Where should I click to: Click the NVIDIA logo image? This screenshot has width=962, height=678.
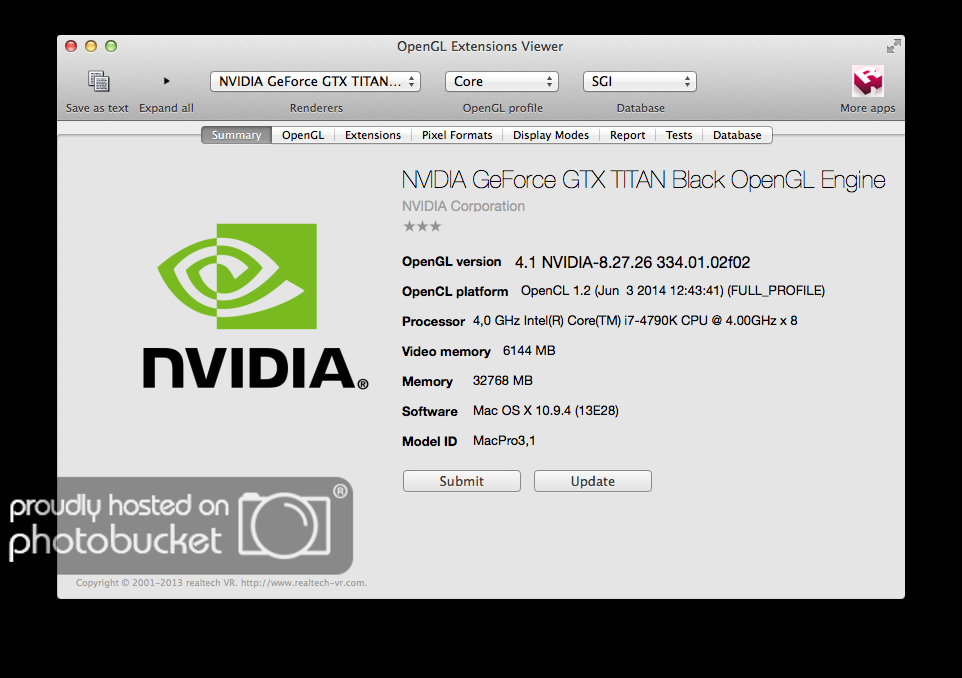coord(255,306)
